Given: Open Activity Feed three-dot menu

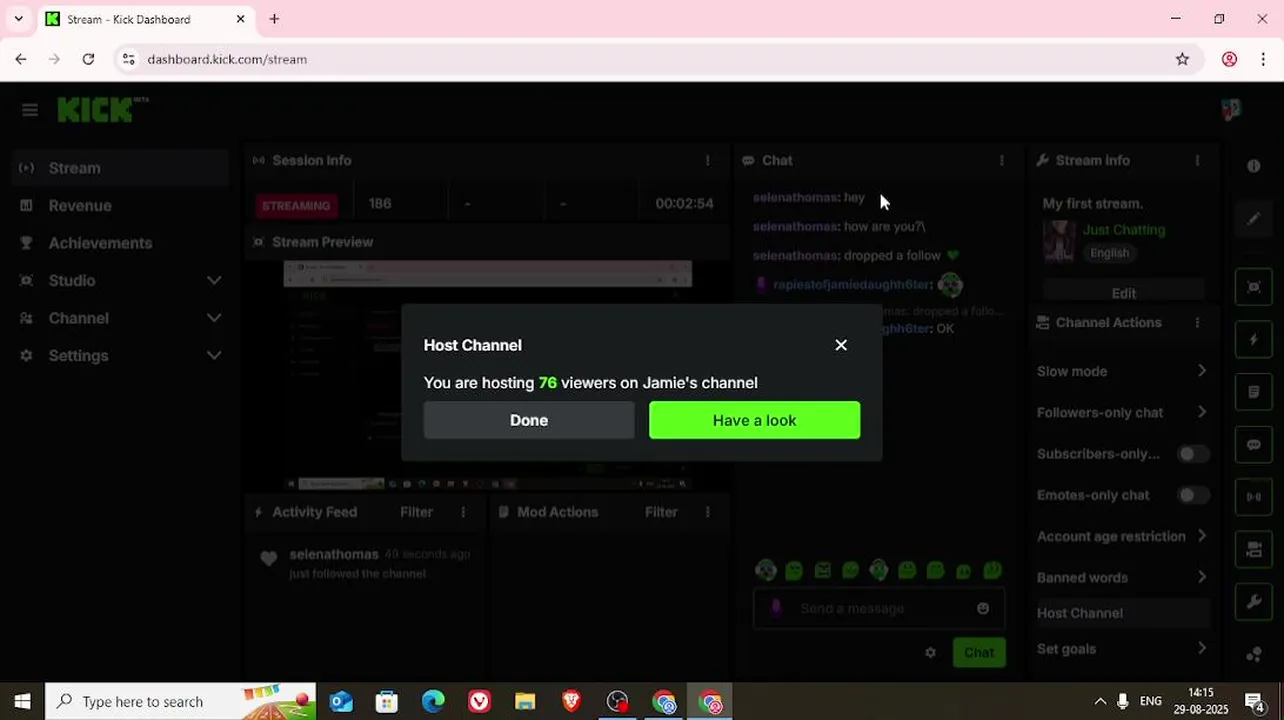Looking at the screenshot, I should pyautogui.click(x=463, y=512).
